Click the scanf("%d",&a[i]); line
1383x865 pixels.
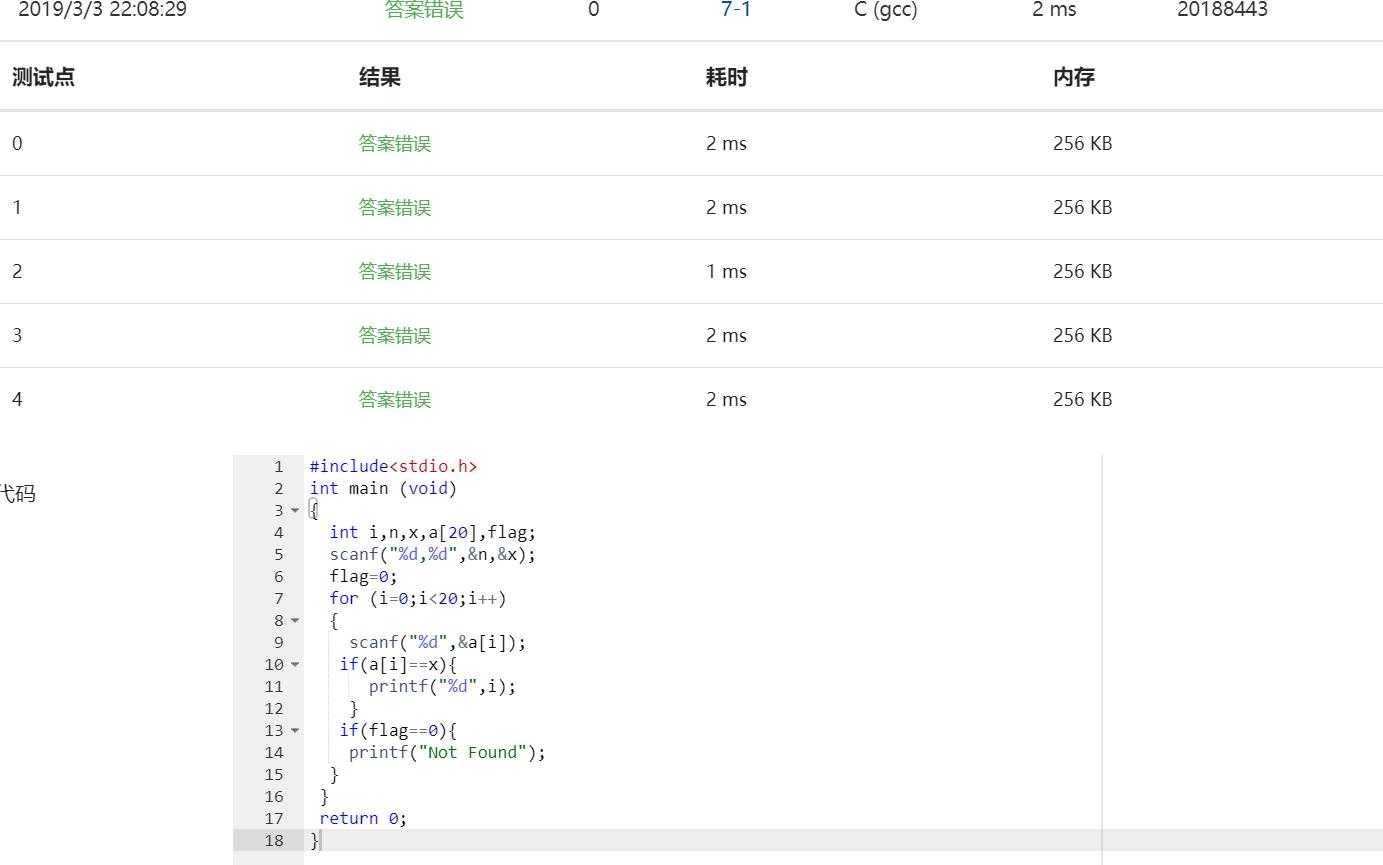click(438, 642)
